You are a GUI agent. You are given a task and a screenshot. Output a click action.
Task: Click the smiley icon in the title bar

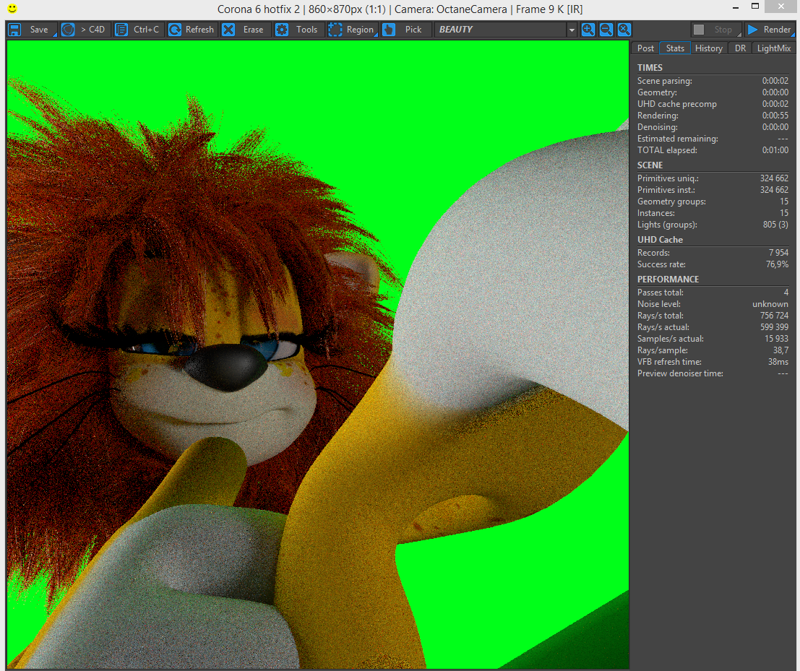point(12,9)
